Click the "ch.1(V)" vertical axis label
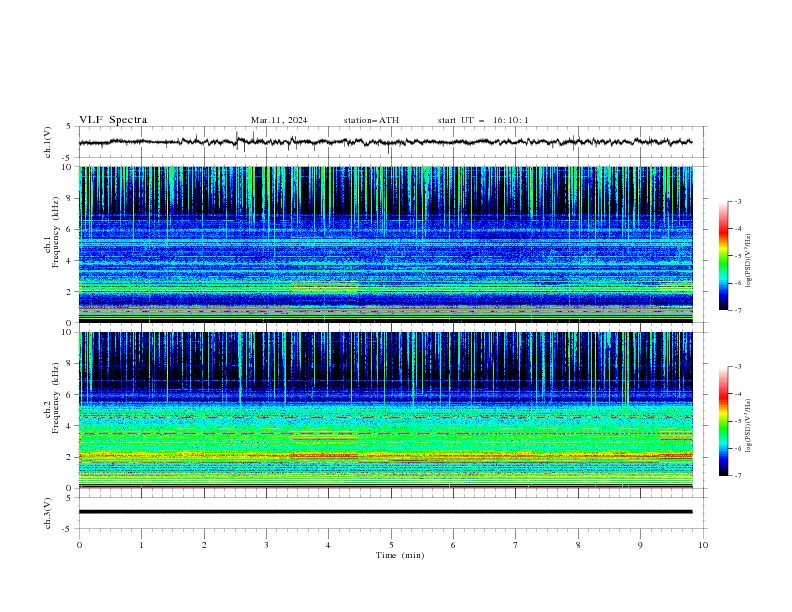 coord(47,142)
